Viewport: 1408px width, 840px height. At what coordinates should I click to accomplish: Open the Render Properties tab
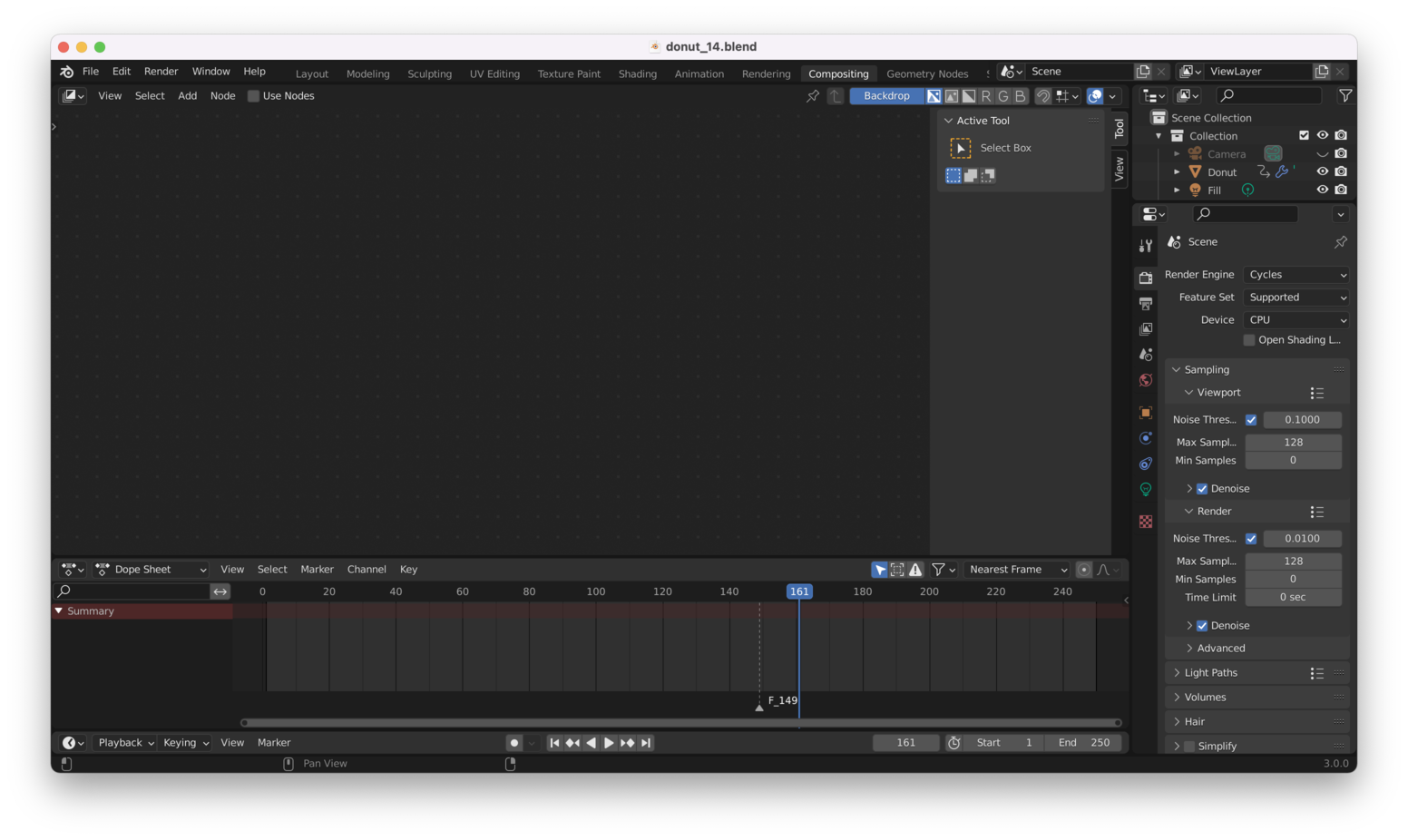click(1145, 278)
